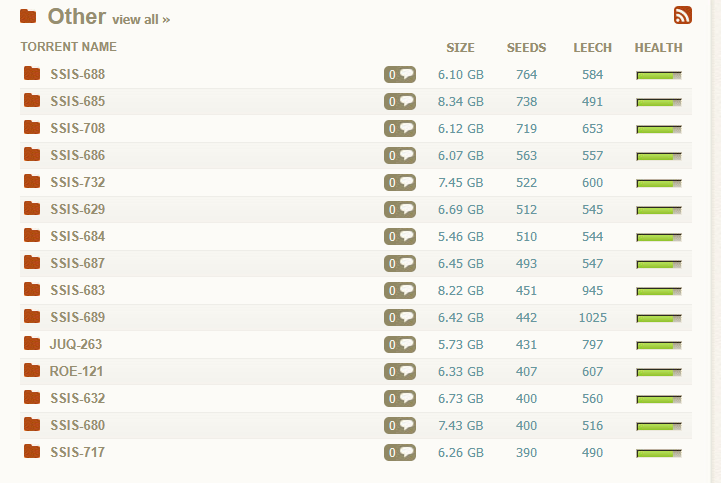Image resolution: width=721 pixels, height=483 pixels.
Task: Open the RSS feed icon for Other
Action: (683, 15)
